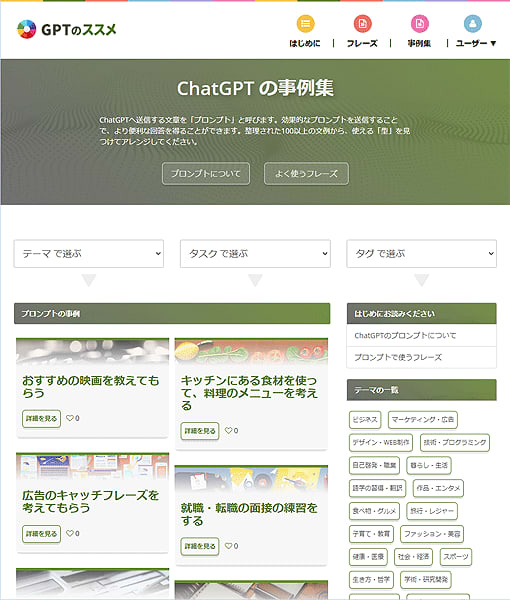This screenshot has height=600, width=510.
Task: Click the ChatGPT の事例集 page heading
Action: [x=255, y=88]
